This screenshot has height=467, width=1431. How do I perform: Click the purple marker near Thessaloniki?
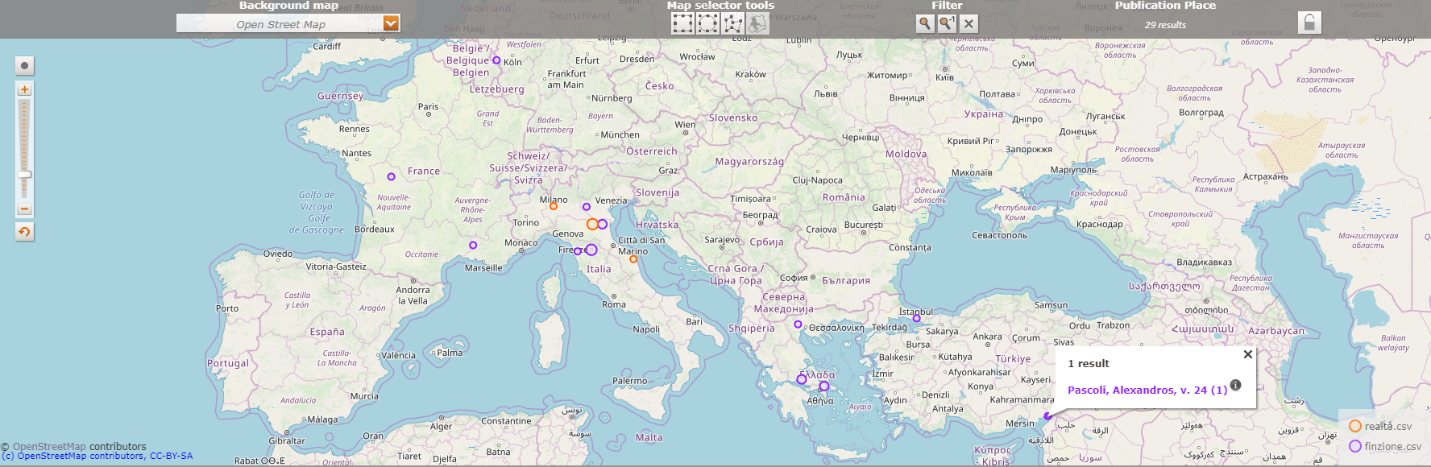(x=798, y=323)
